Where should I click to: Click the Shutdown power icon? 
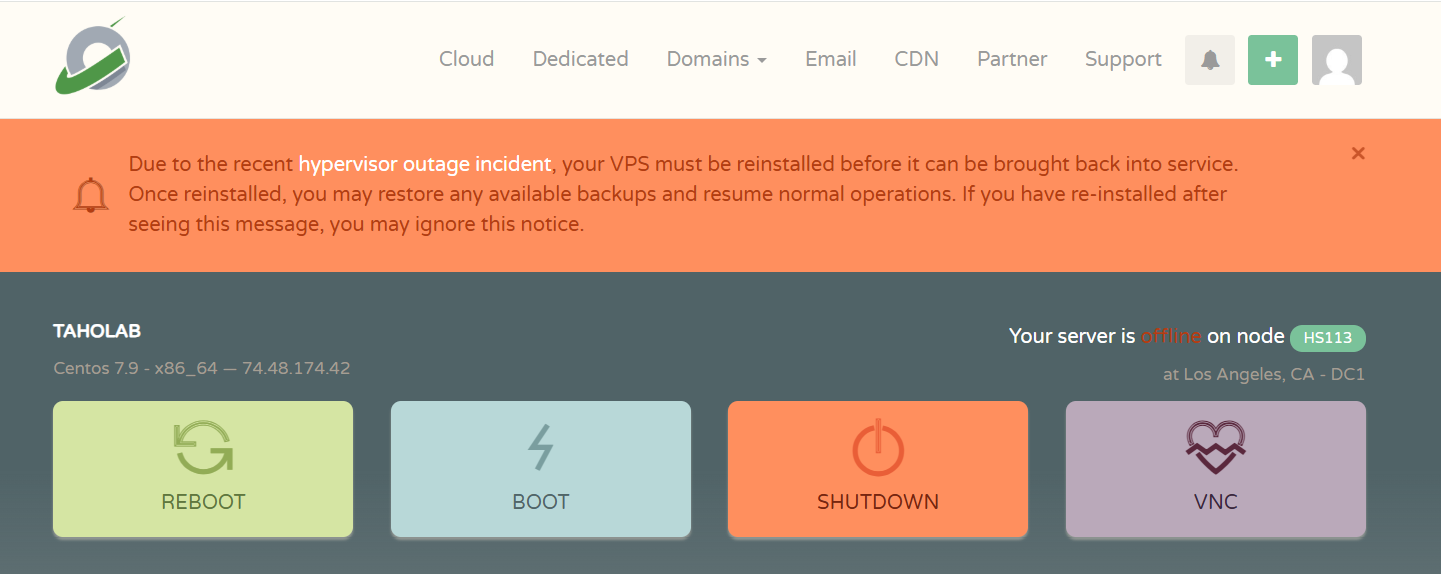[877, 447]
